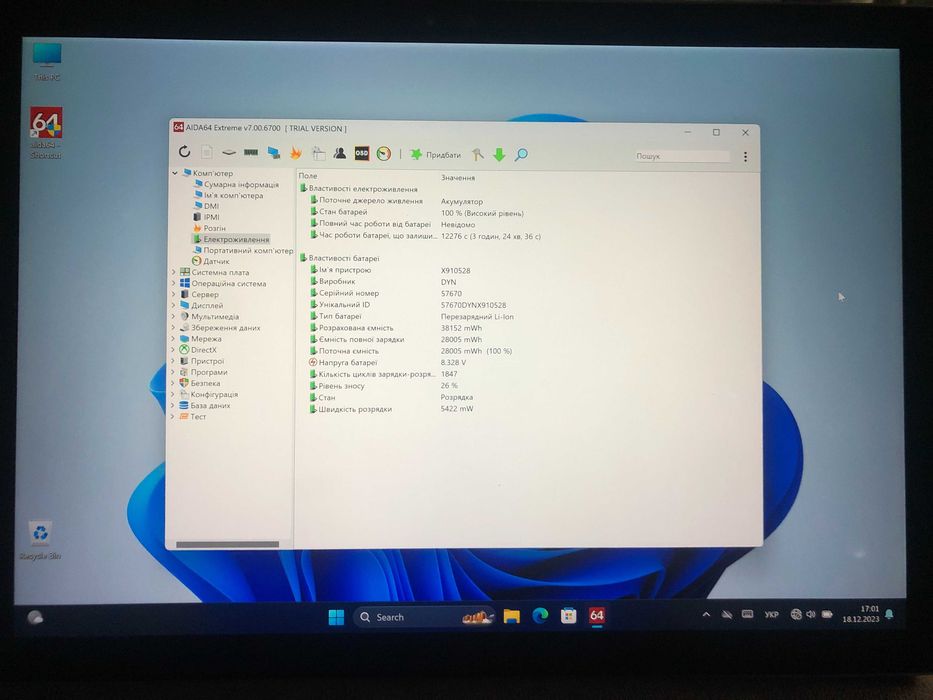The image size is (933, 700).
Task: Click the AIDA64 taskbar icon
Action: (597, 615)
